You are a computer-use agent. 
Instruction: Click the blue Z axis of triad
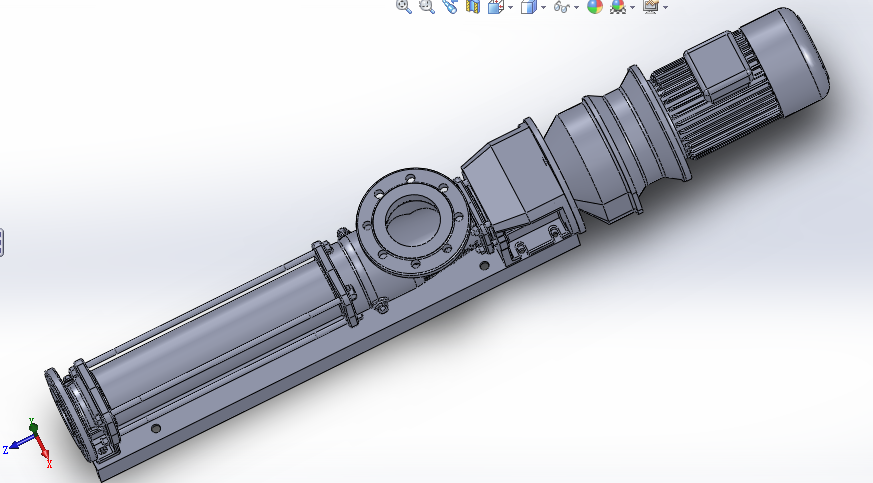pos(20,442)
